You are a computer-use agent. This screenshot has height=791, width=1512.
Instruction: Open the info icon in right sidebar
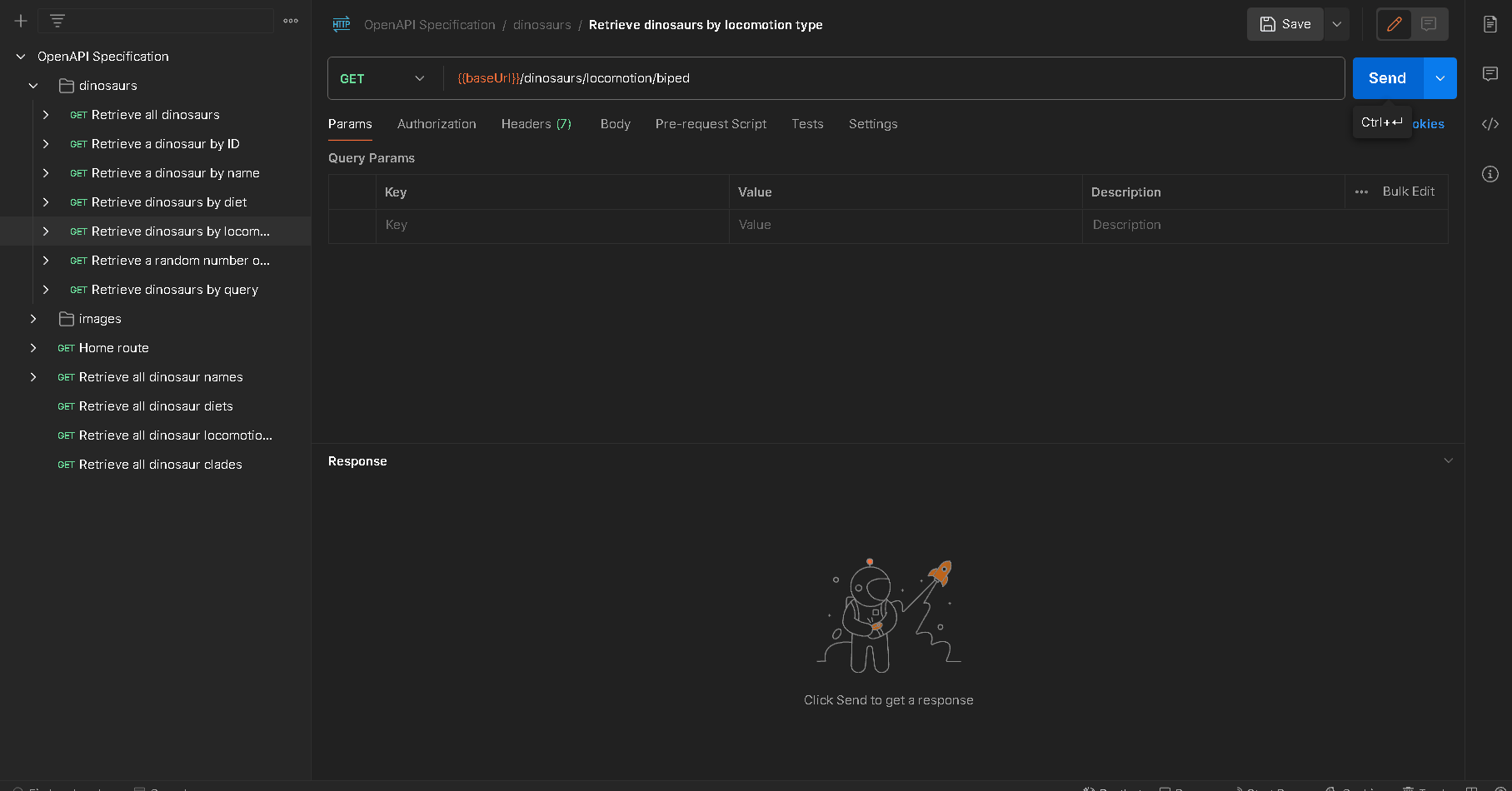[1490, 174]
